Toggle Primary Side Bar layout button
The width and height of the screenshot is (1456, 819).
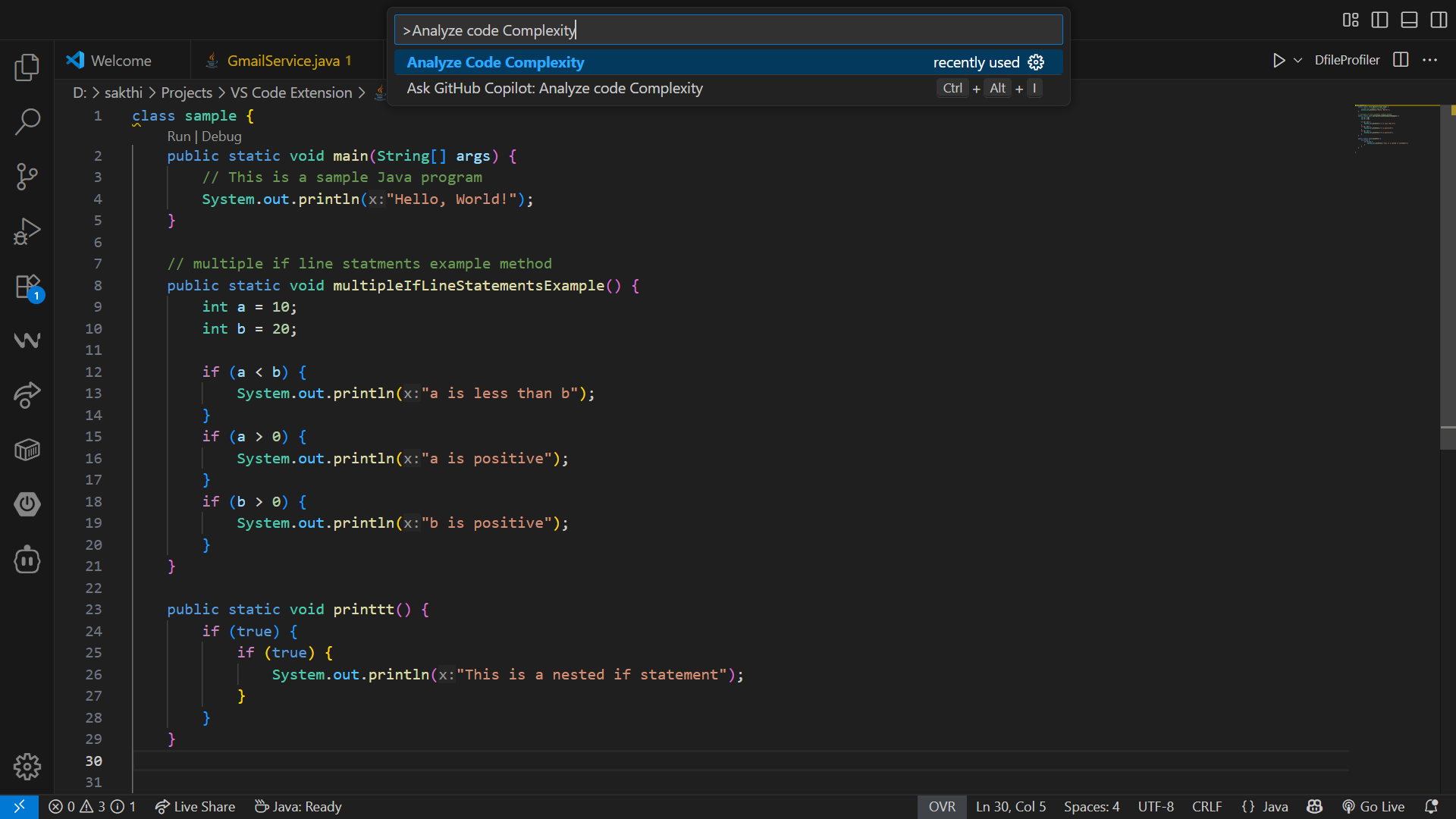(1379, 20)
